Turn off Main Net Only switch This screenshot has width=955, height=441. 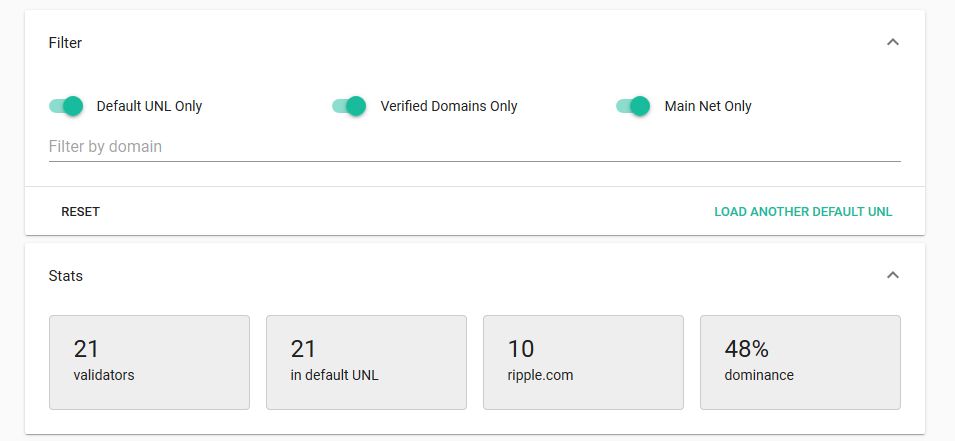coord(633,106)
